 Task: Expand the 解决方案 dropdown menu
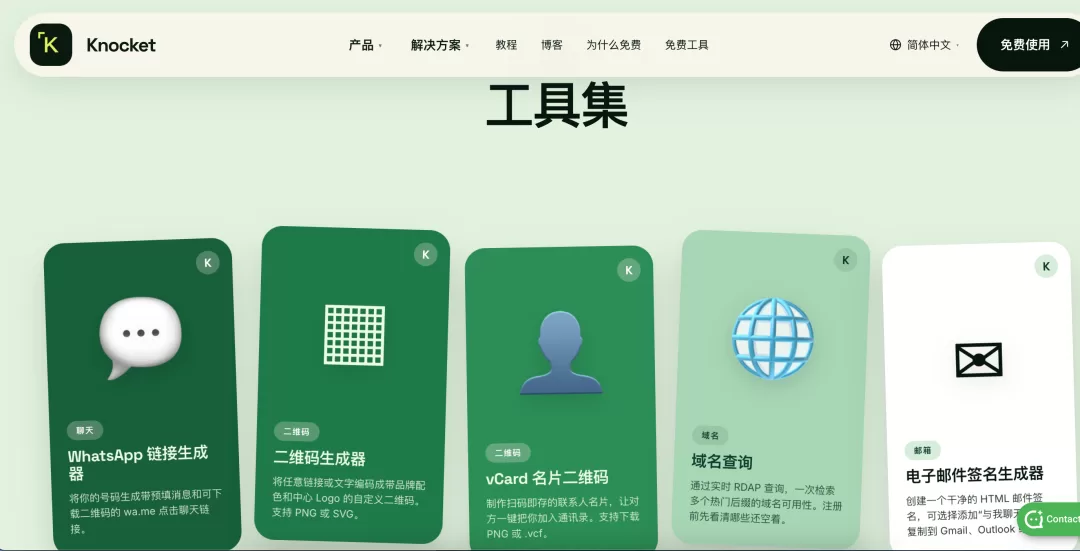(x=440, y=45)
